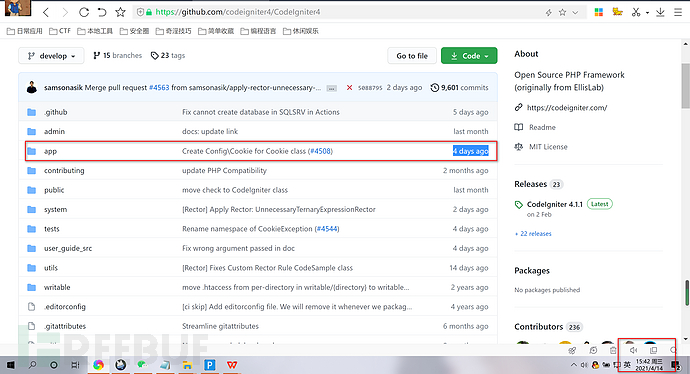Open the colorful apps grid extension icon
The image size is (690, 374).
pos(598,12)
